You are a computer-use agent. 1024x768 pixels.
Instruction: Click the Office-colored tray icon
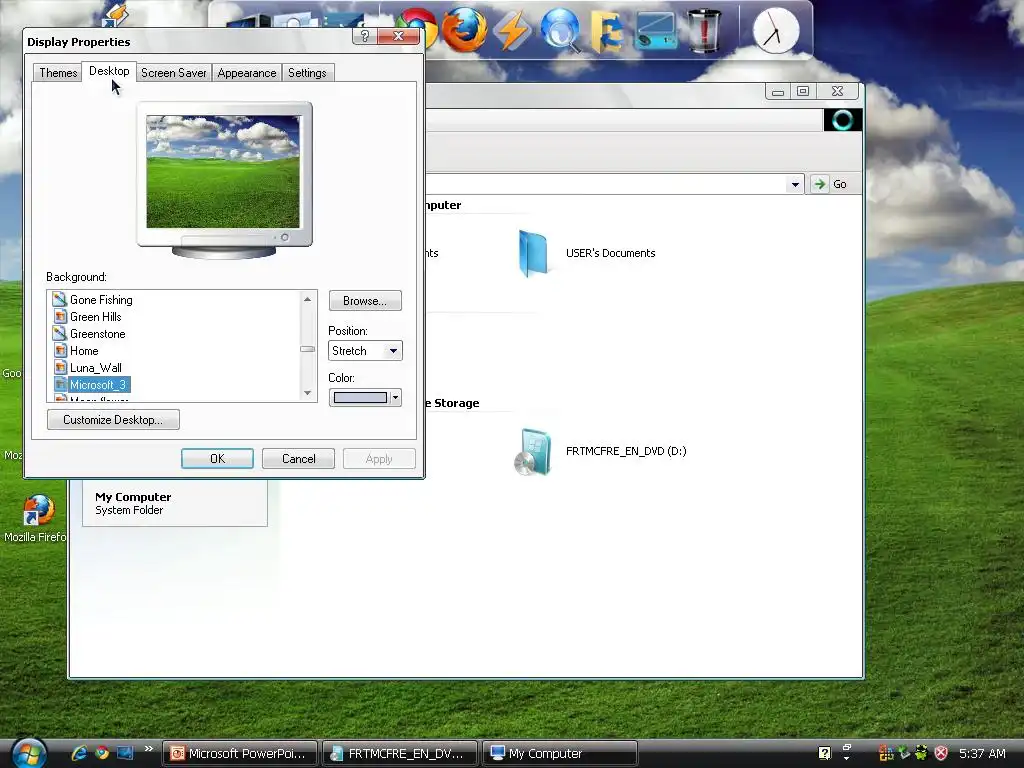point(886,753)
